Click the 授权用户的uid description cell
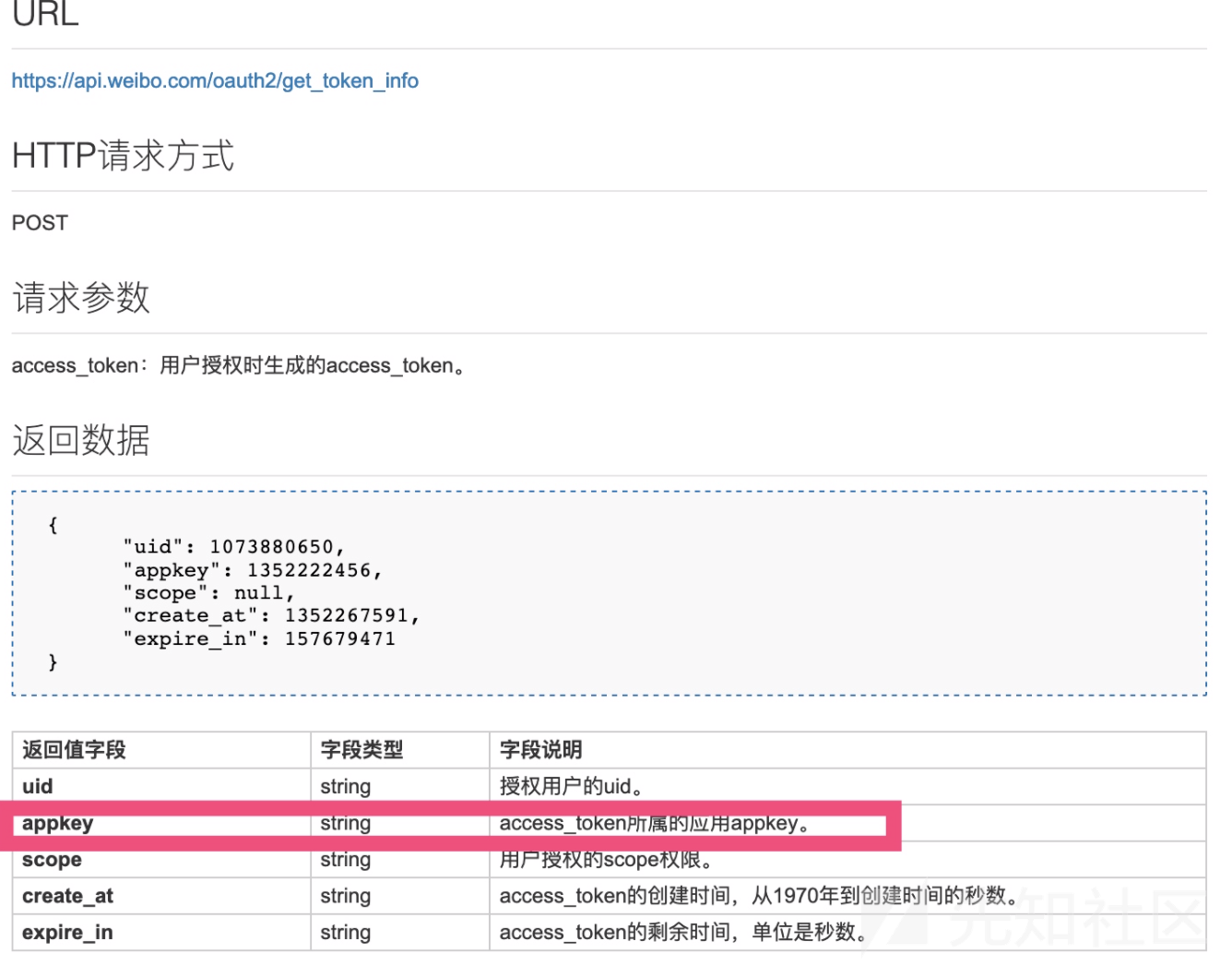The height and width of the screenshot is (965, 1232). point(847,787)
